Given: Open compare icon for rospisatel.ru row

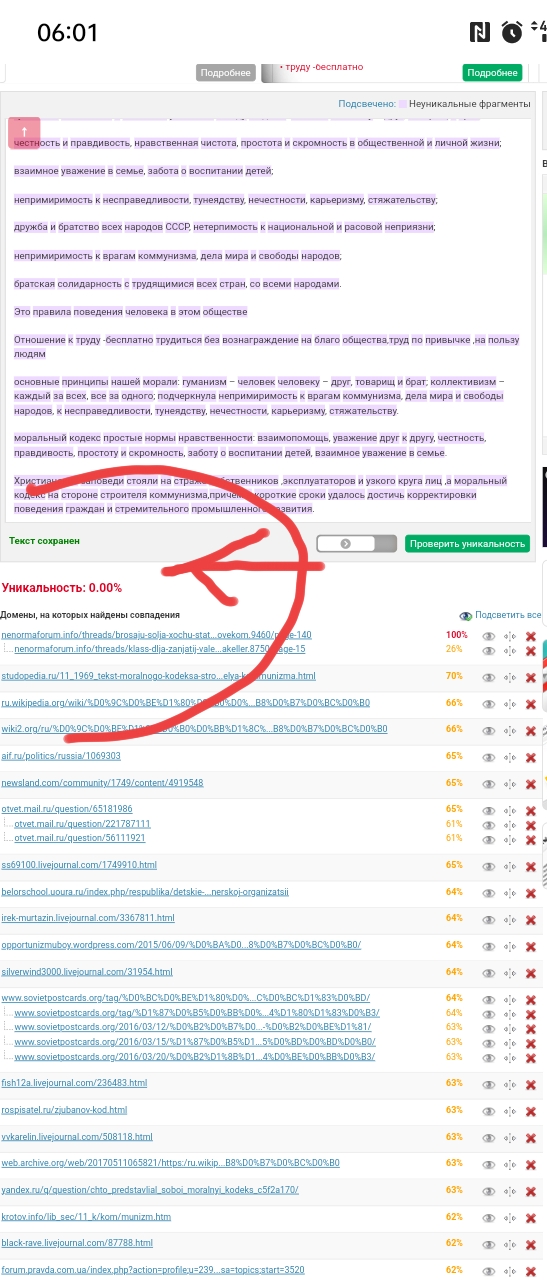Looking at the screenshot, I should coord(510,1110).
